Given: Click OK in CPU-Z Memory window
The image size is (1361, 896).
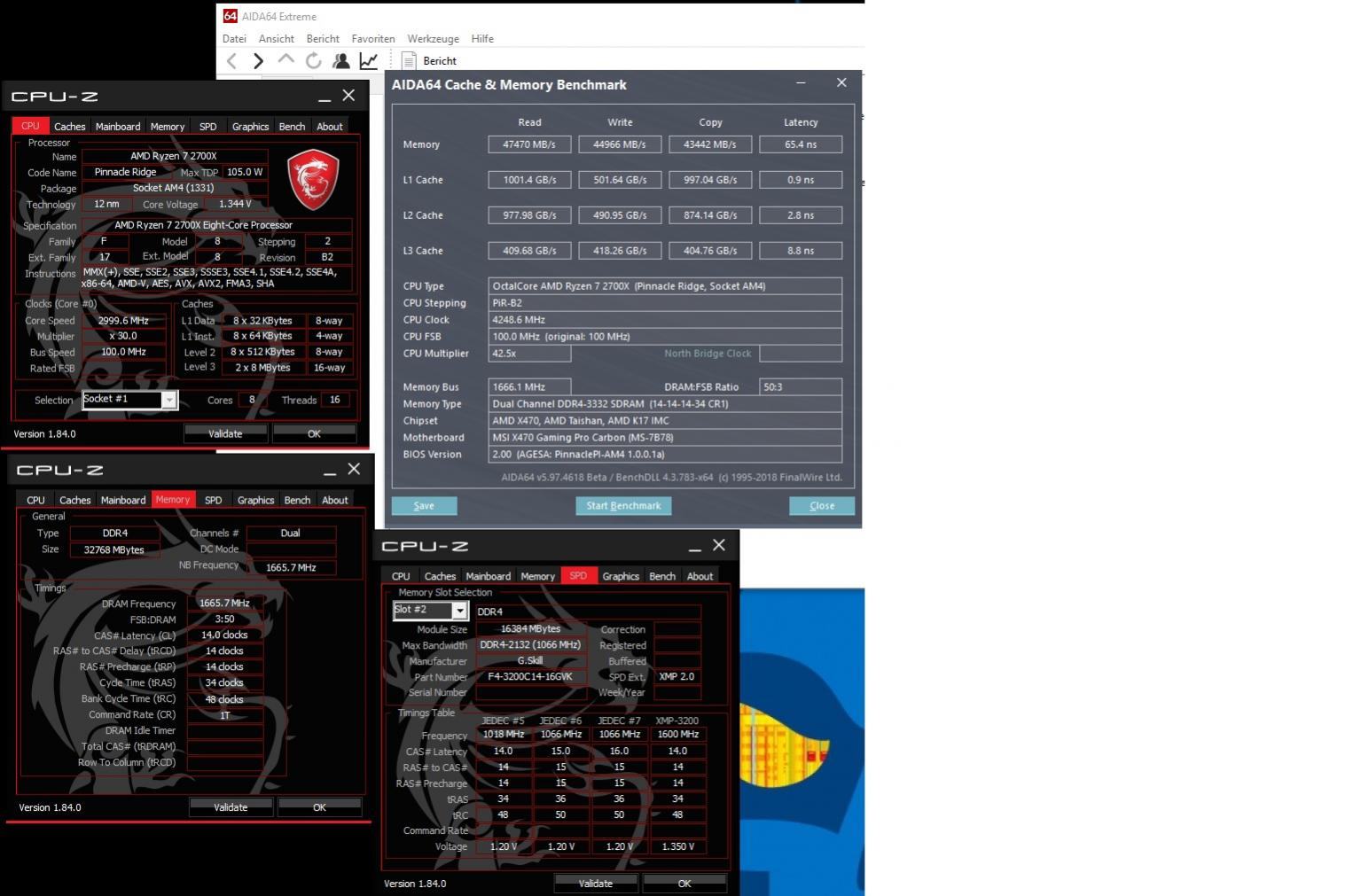Looking at the screenshot, I should tap(319, 807).
